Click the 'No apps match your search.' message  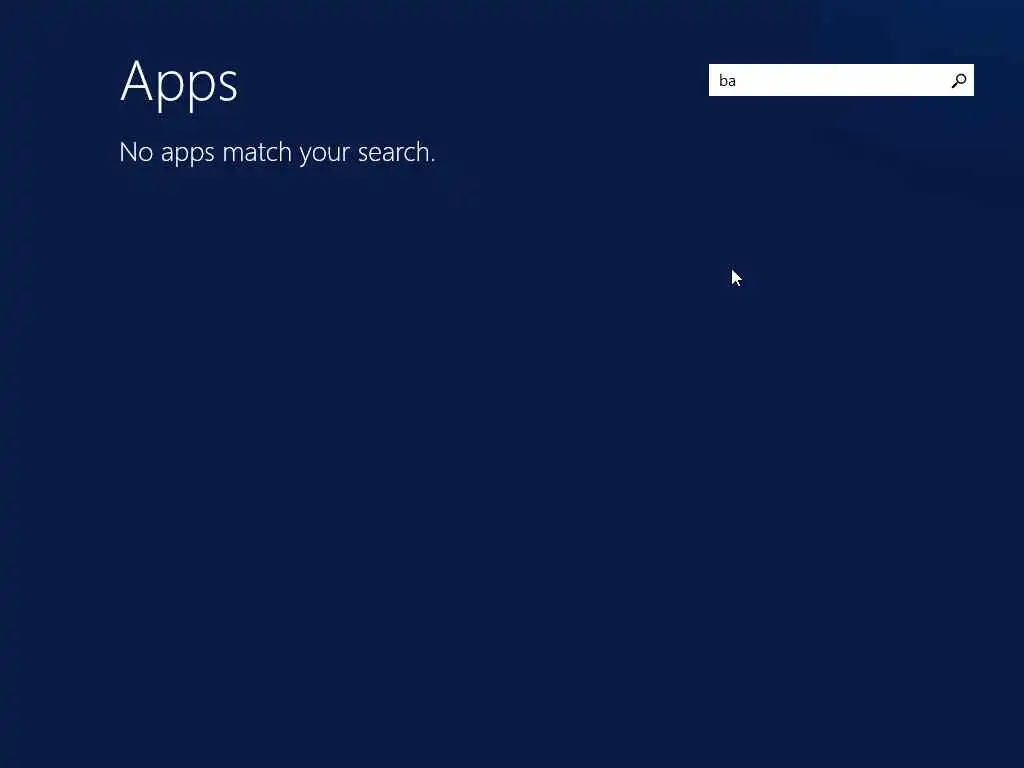click(x=277, y=153)
